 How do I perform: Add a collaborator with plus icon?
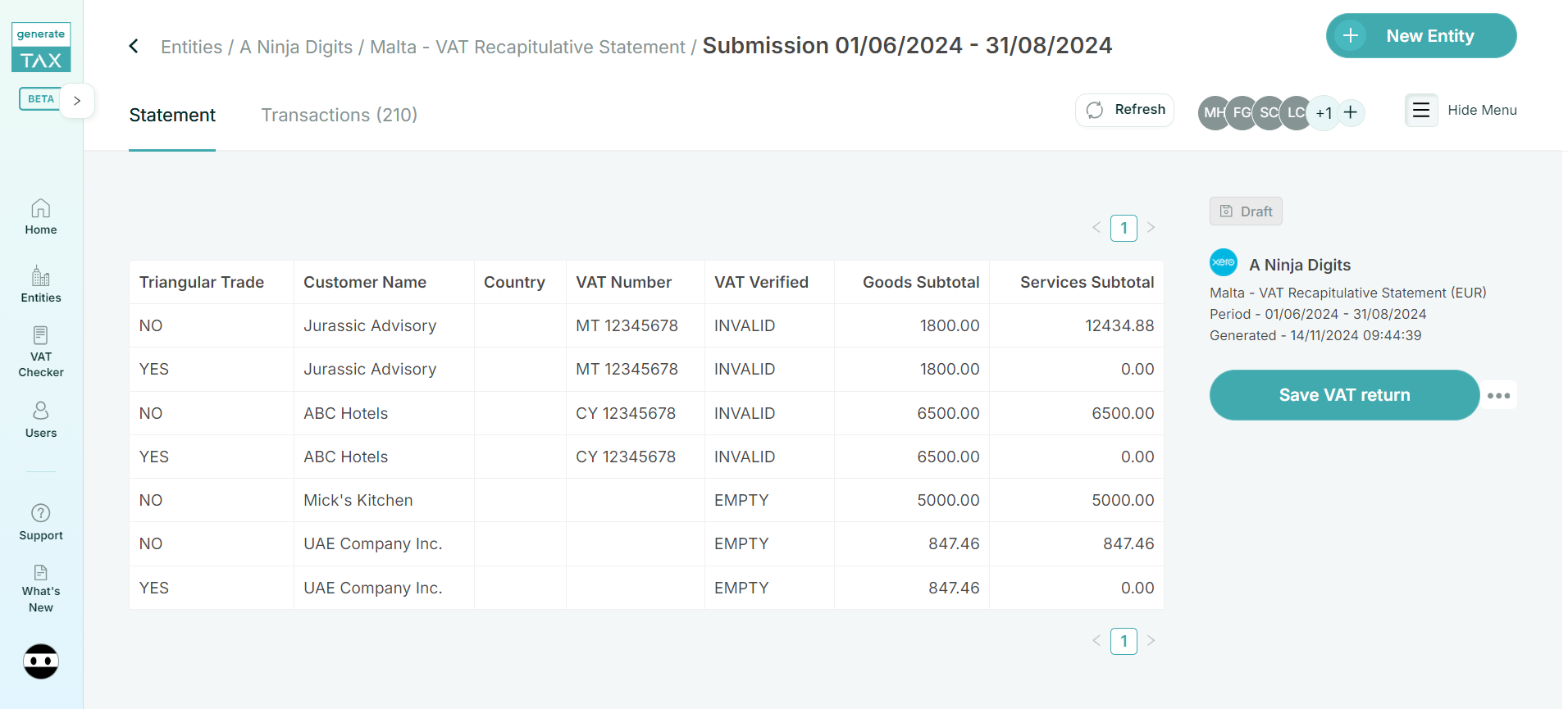click(1351, 112)
